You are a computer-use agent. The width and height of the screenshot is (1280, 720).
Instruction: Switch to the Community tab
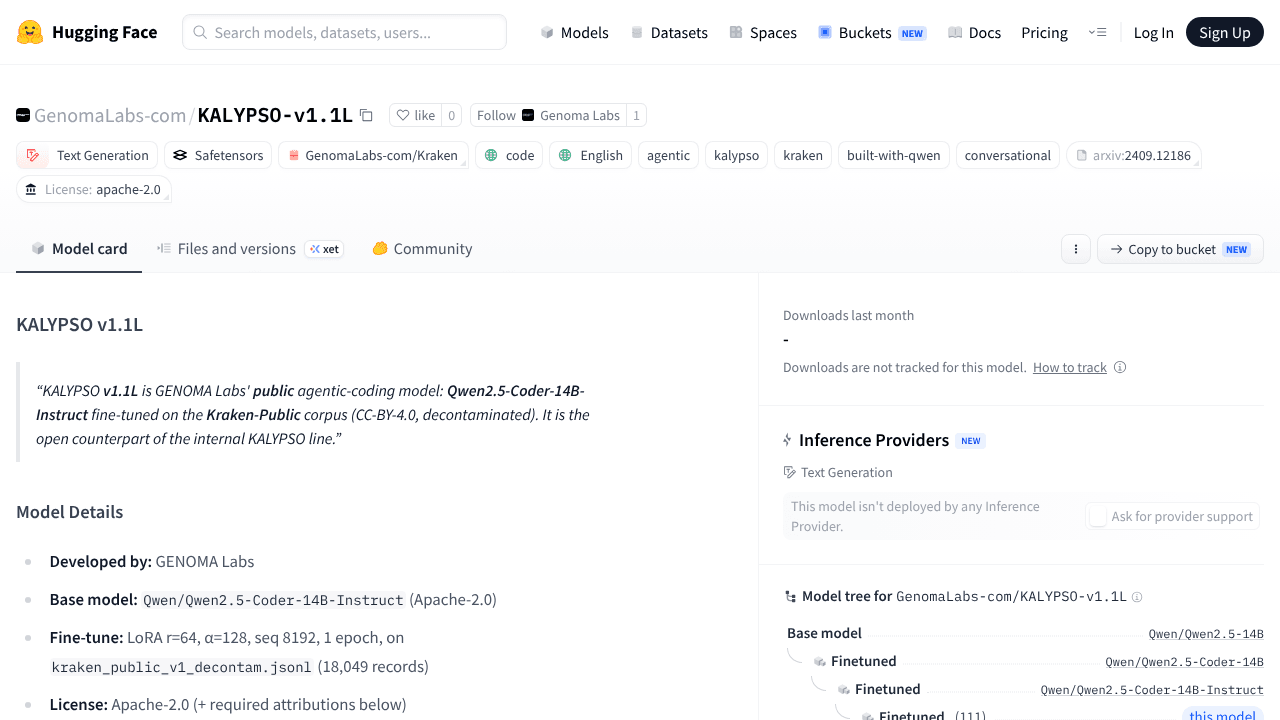point(422,249)
